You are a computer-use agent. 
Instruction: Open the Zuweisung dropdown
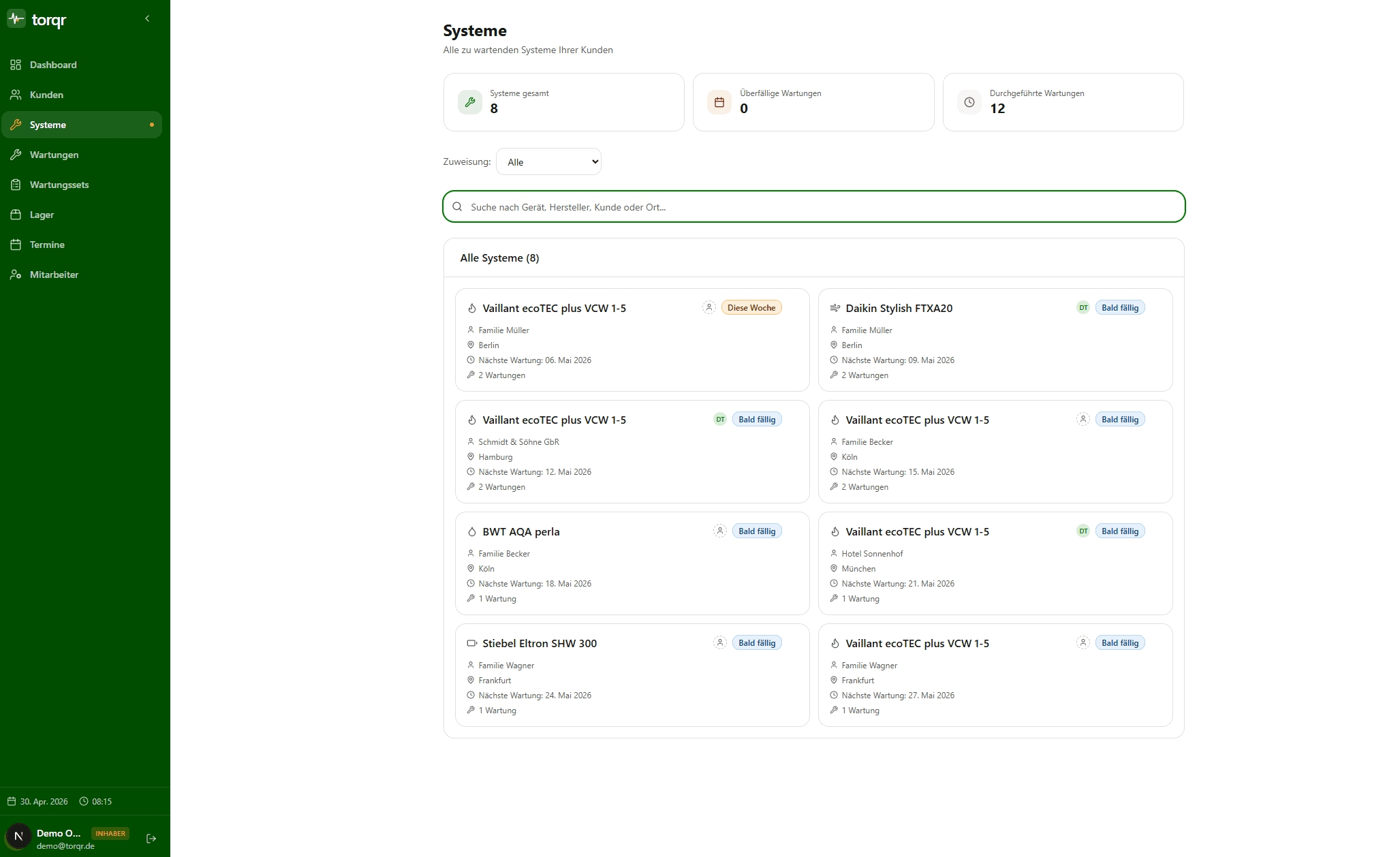(x=548, y=161)
